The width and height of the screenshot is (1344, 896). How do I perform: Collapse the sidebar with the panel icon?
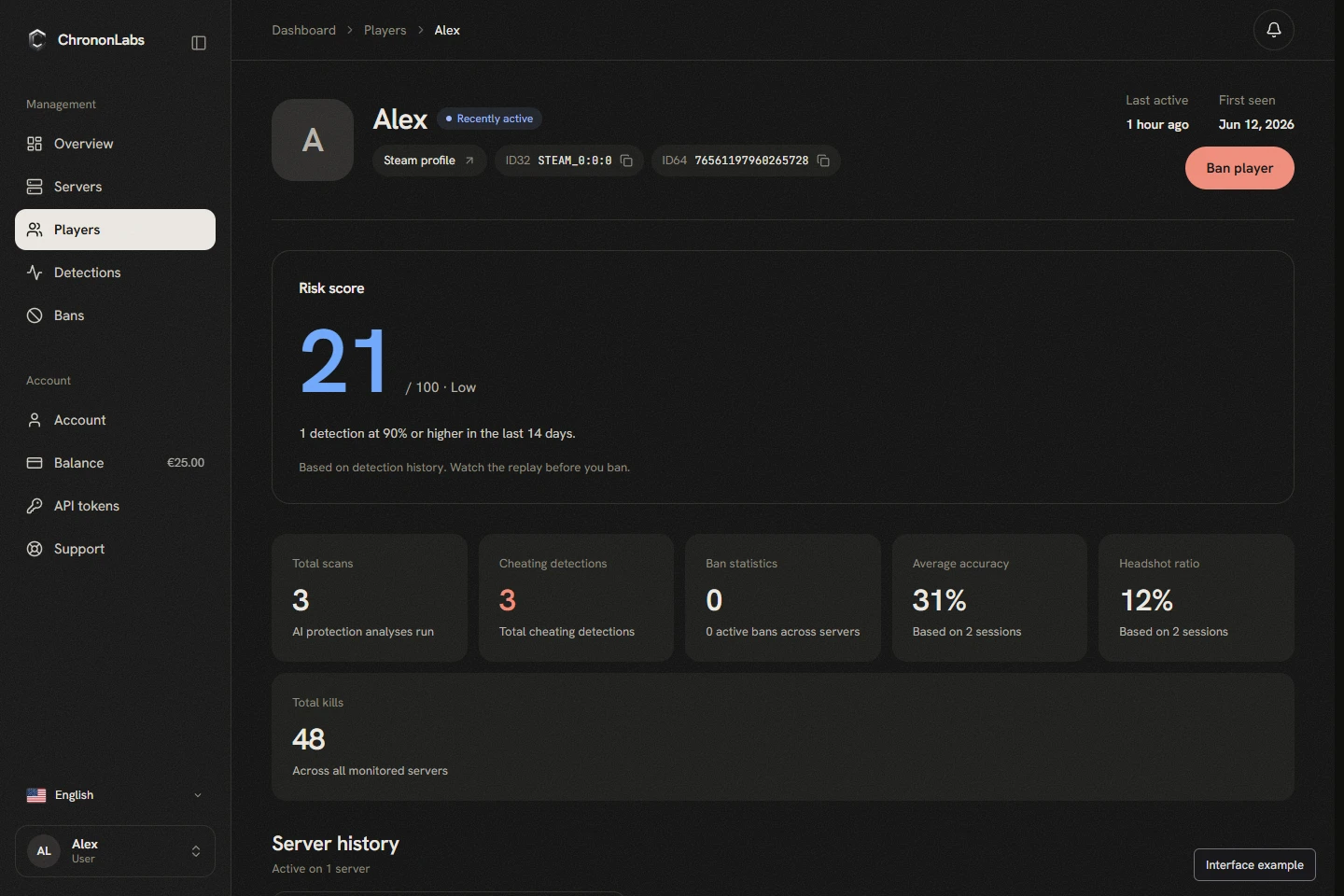click(x=198, y=43)
